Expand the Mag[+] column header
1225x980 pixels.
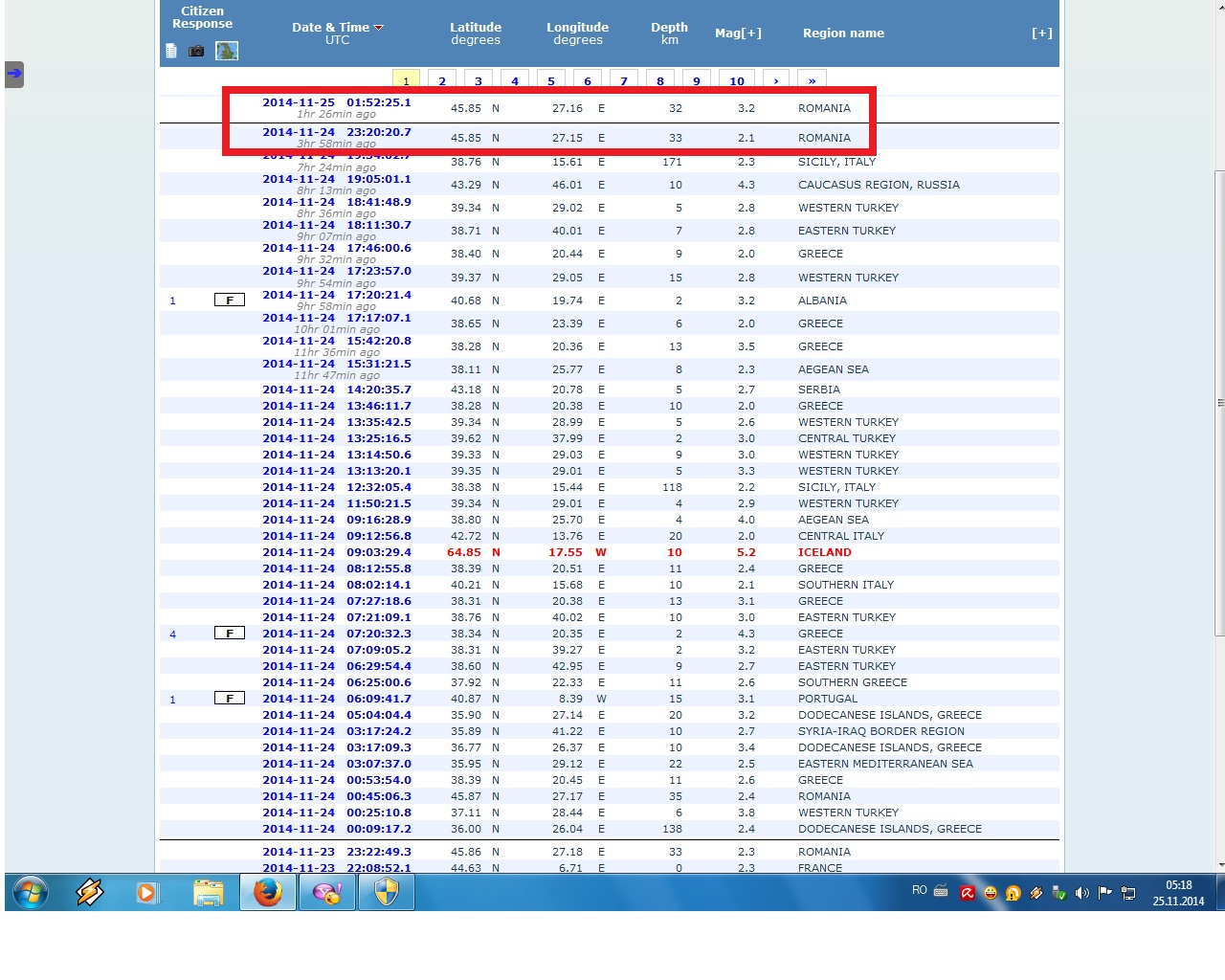click(738, 33)
